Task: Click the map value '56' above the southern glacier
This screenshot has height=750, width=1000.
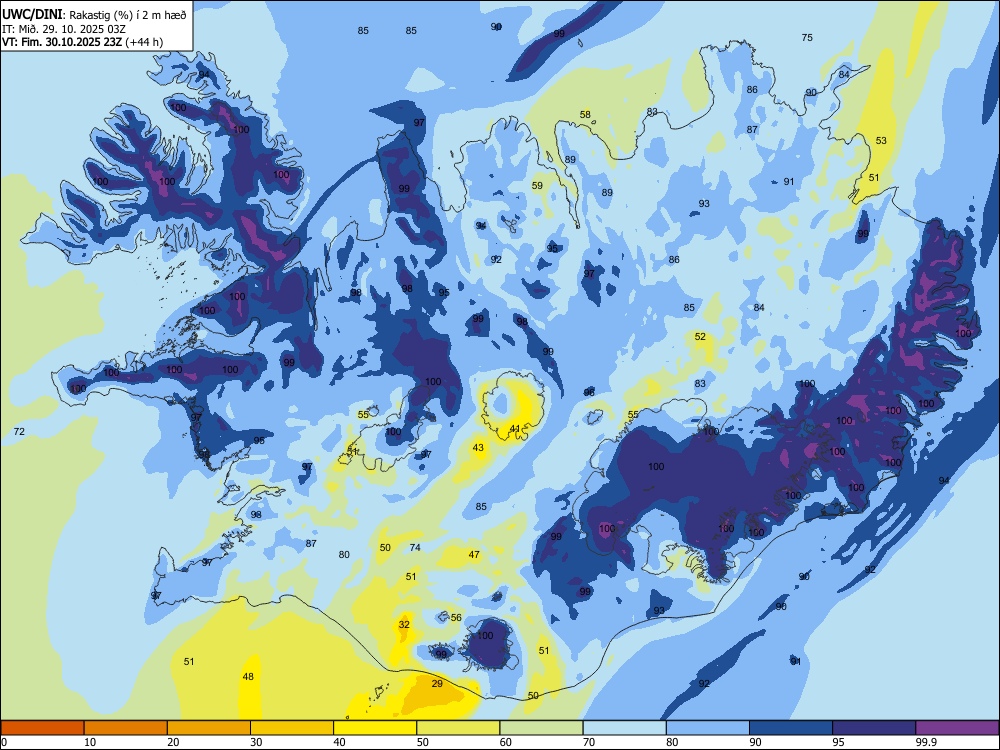Action: point(456,617)
